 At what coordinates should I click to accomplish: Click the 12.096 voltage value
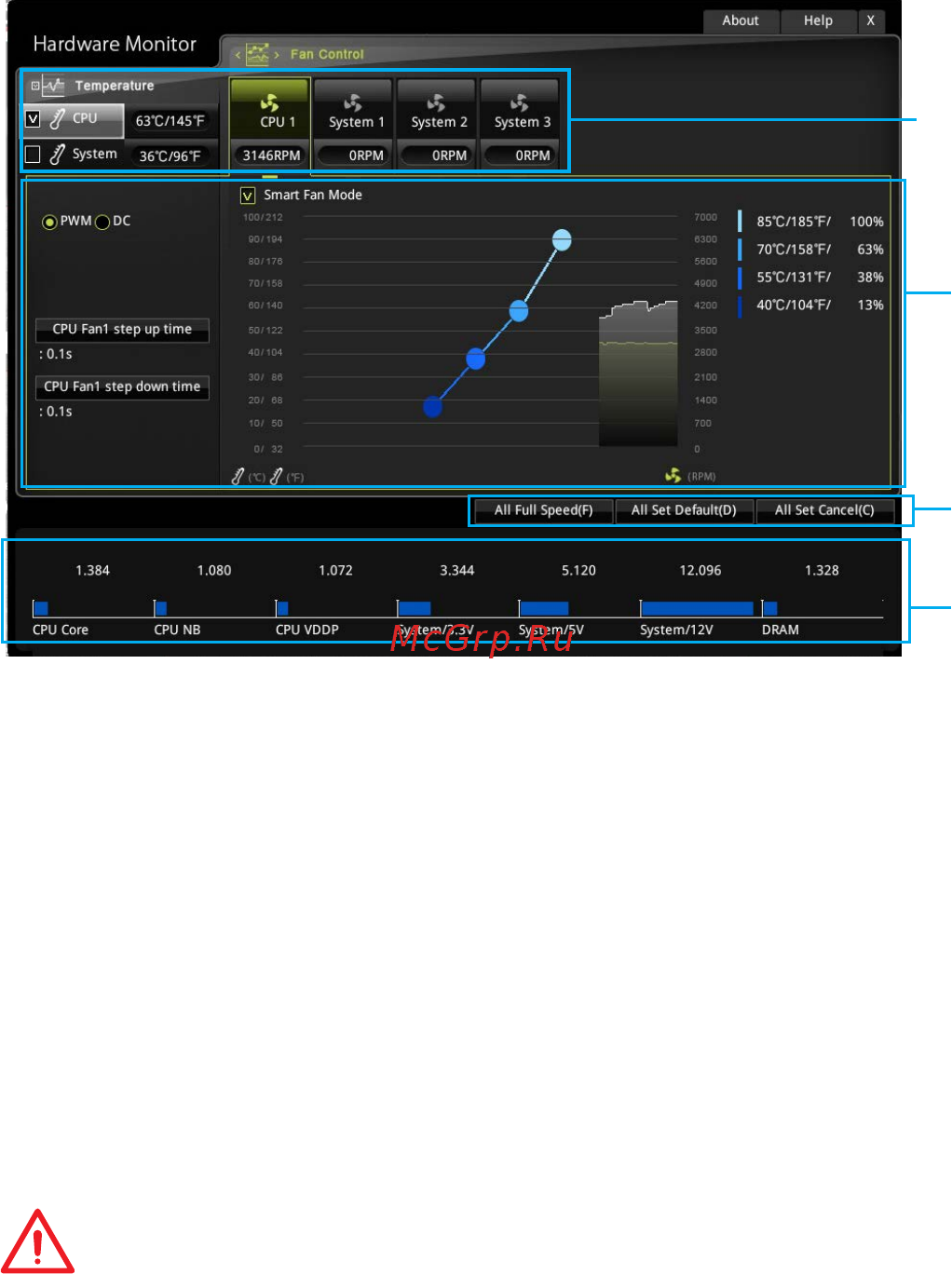700,571
